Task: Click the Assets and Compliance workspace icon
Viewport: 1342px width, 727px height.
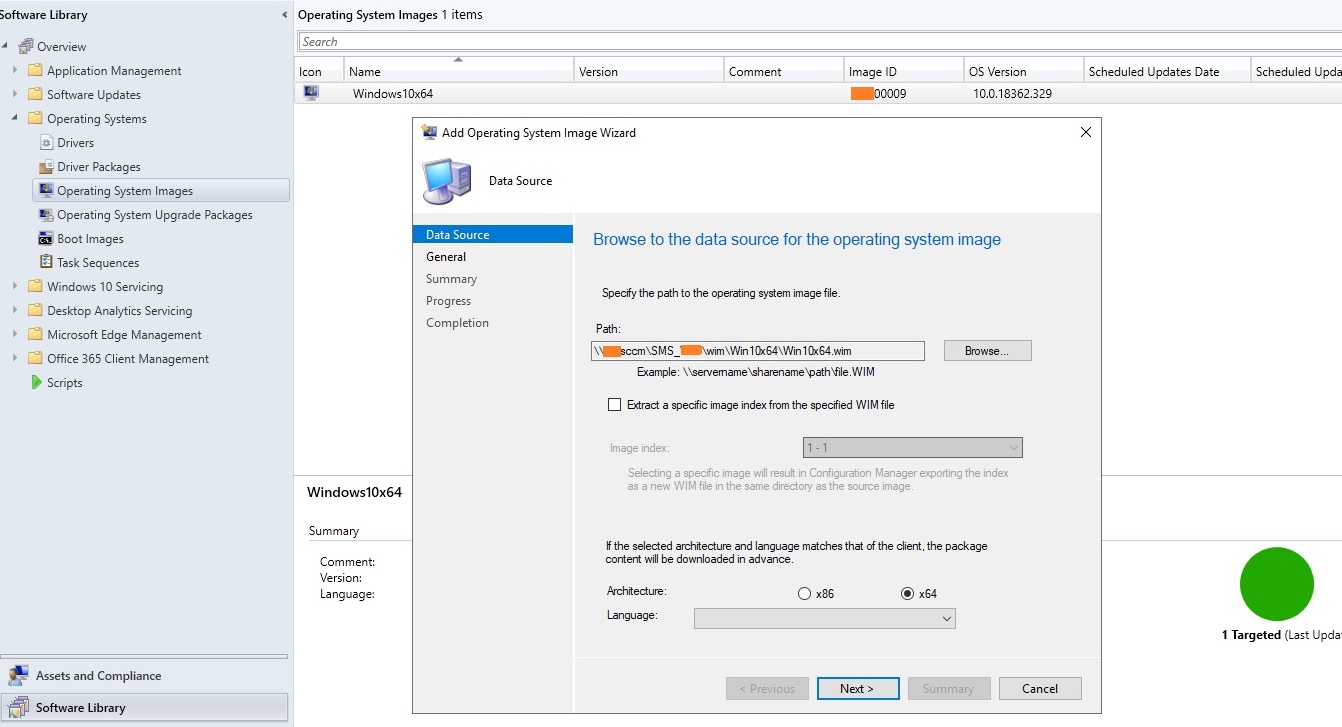Action: click(18, 676)
